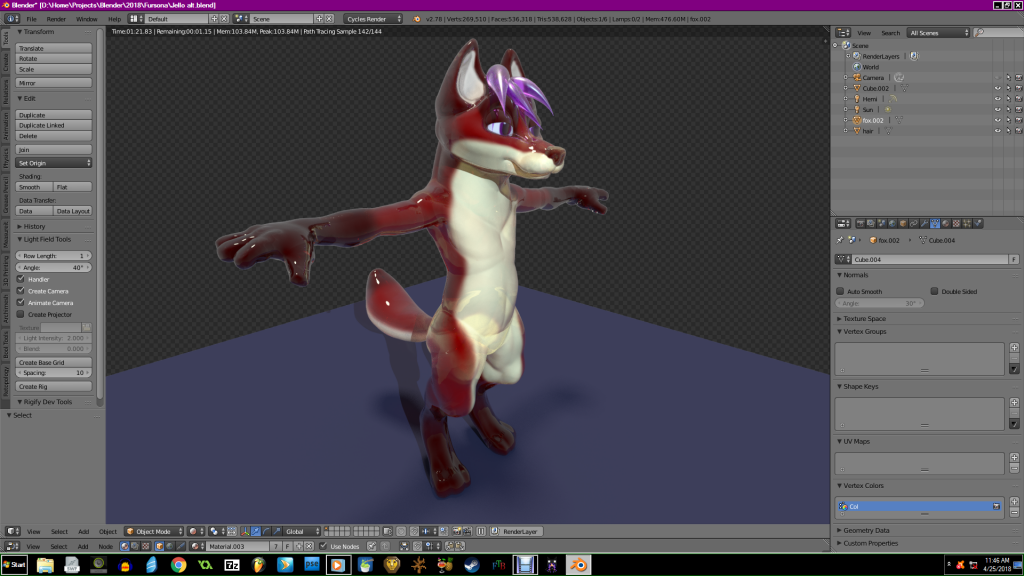Enable the Create Projector checkbox
Screen dimensions: 1024x576
pyautogui.click(x=21, y=314)
